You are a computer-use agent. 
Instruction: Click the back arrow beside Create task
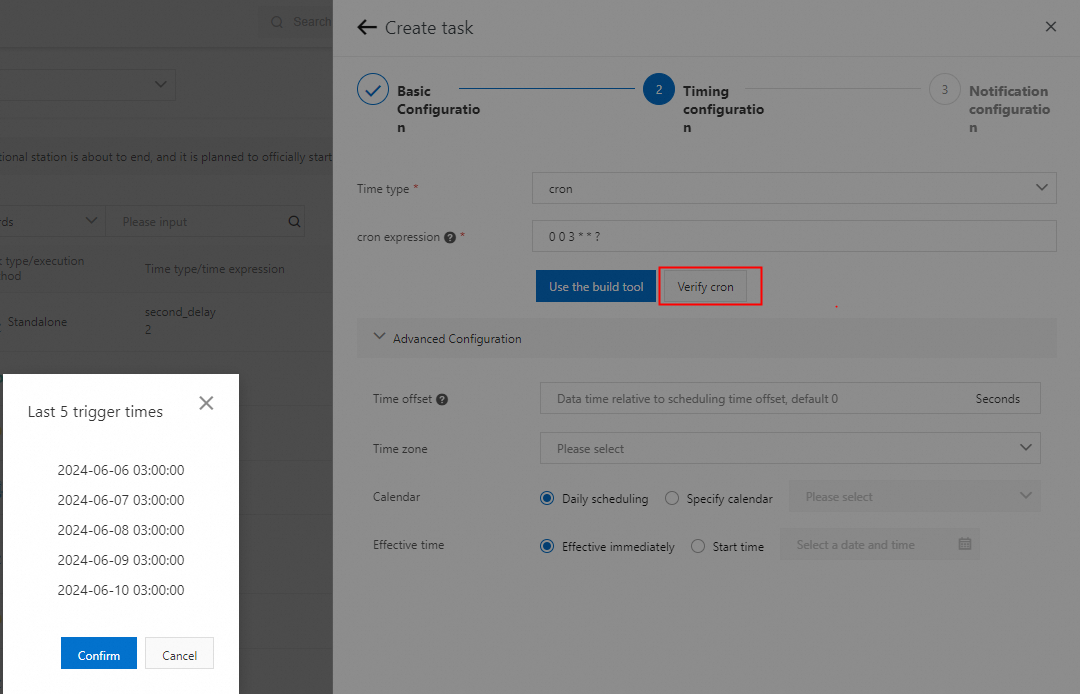(367, 28)
